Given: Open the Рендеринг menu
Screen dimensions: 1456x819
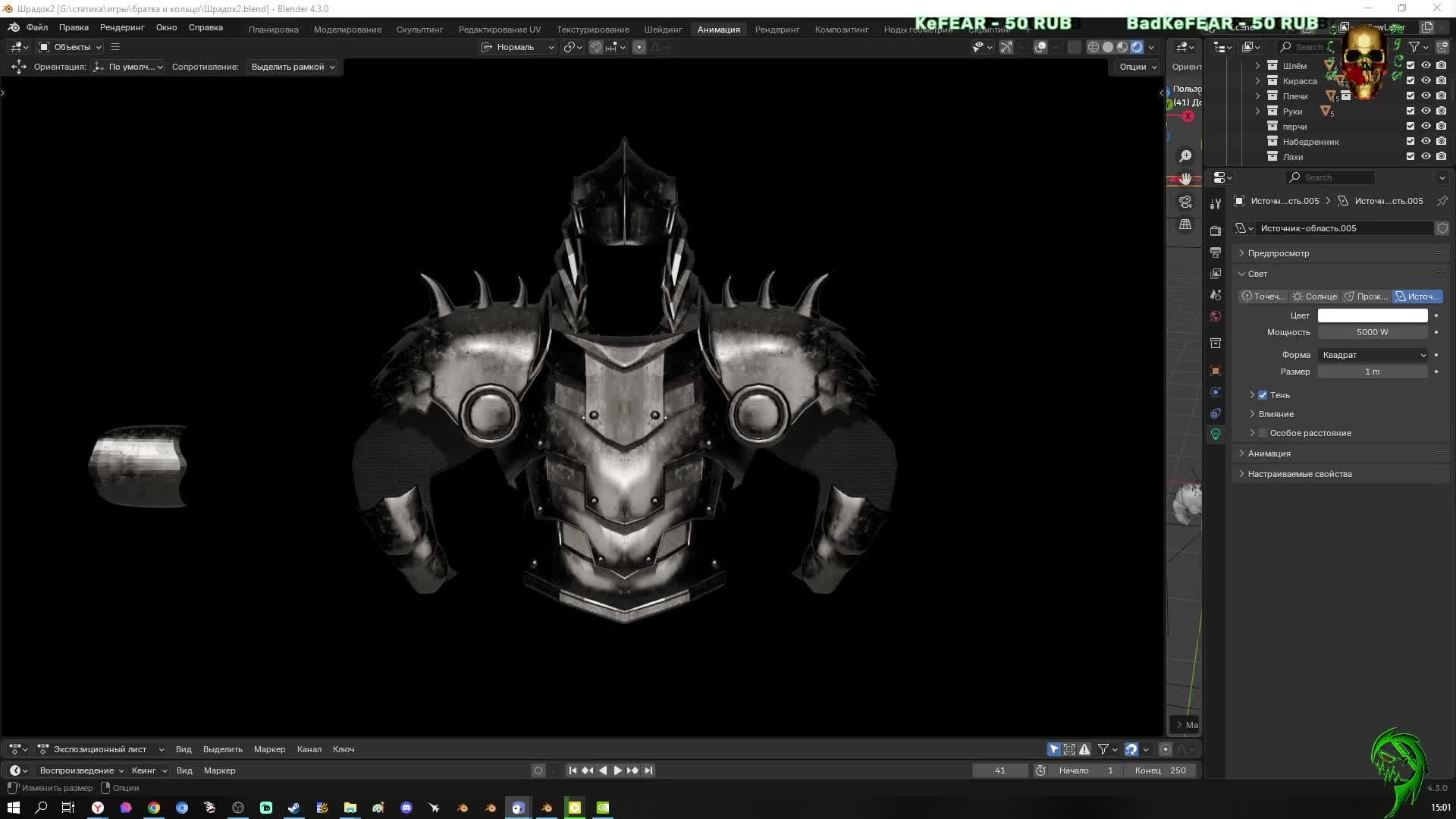Looking at the screenshot, I should tap(122, 27).
